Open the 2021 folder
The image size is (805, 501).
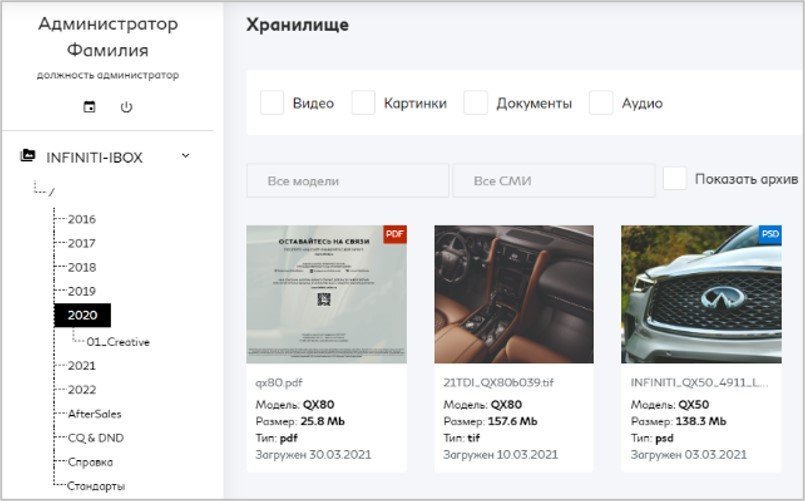[x=82, y=365]
